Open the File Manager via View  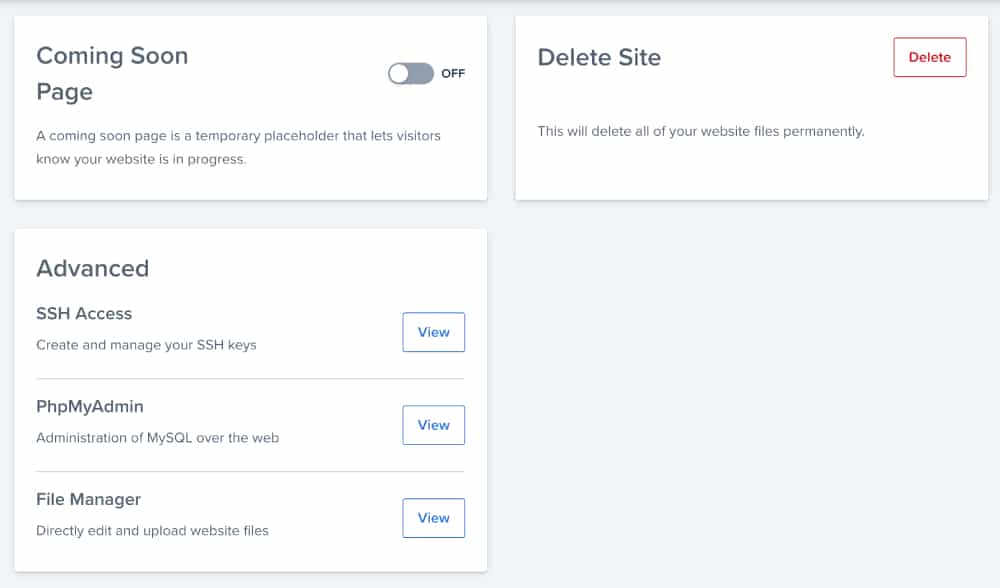click(433, 517)
